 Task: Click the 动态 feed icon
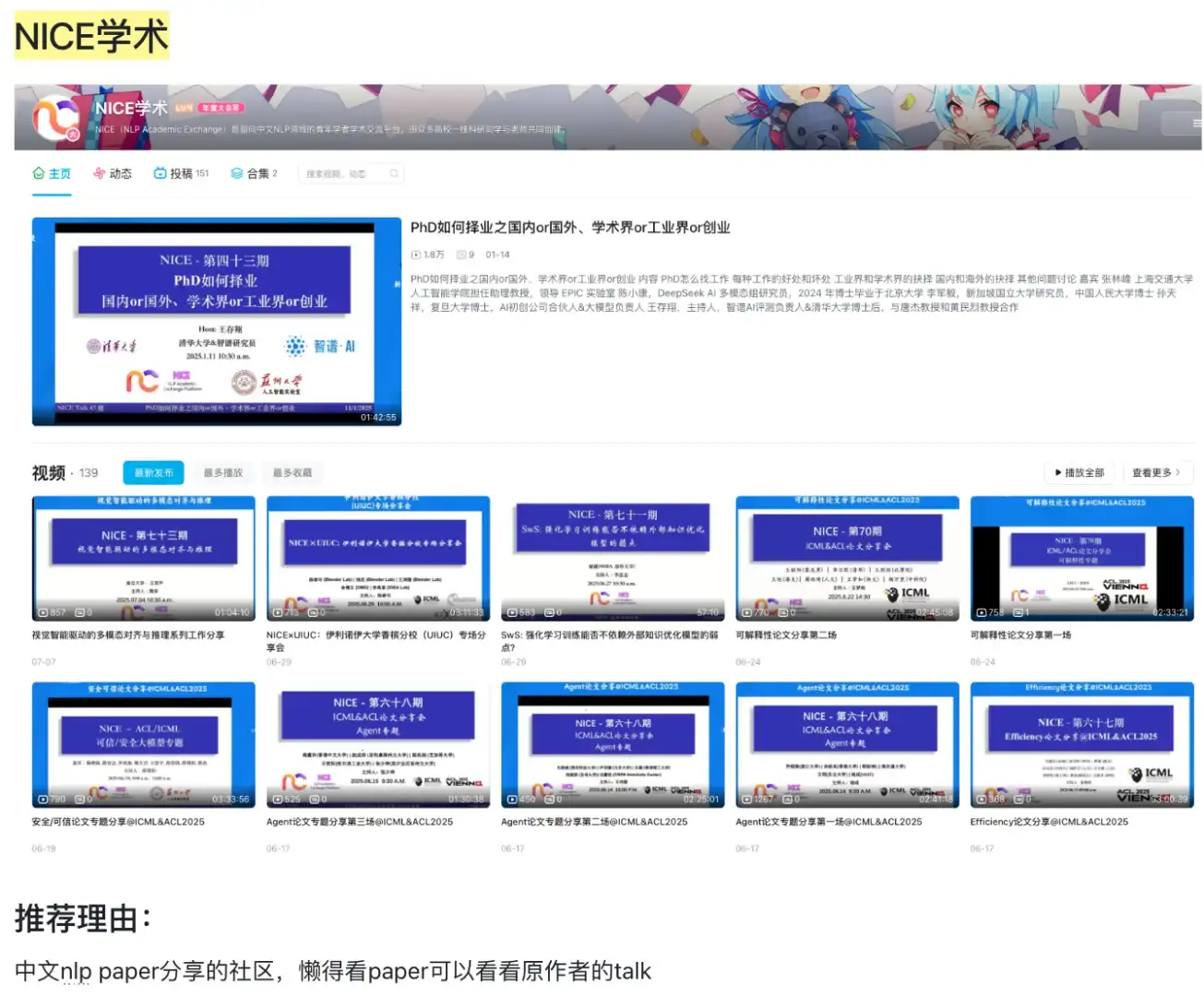(98, 172)
